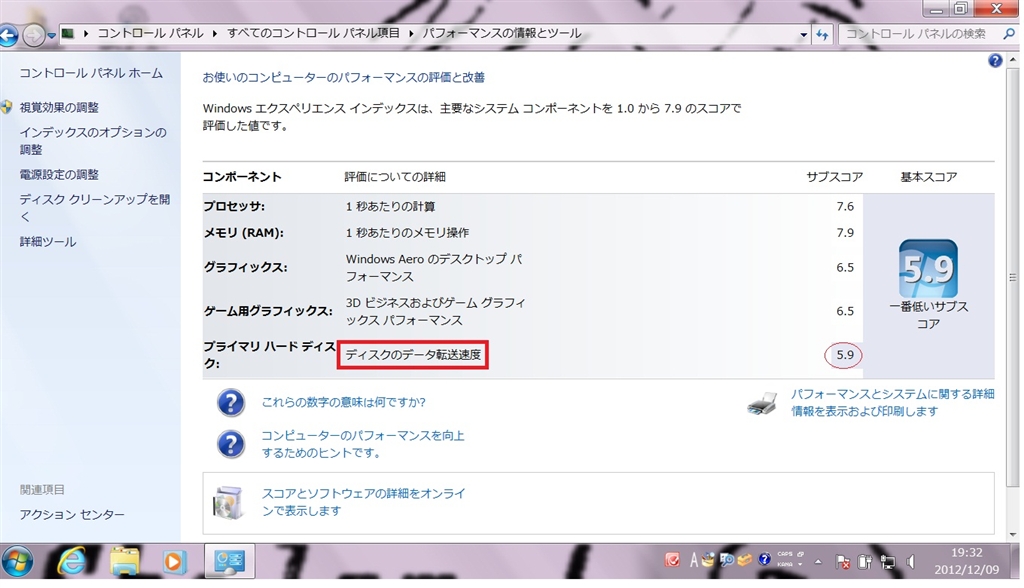Open コンピューターのパフォーマンスを向上するためのヒント link
Image resolution: width=1024 pixels, height=588 pixels.
tap(363, 444)
